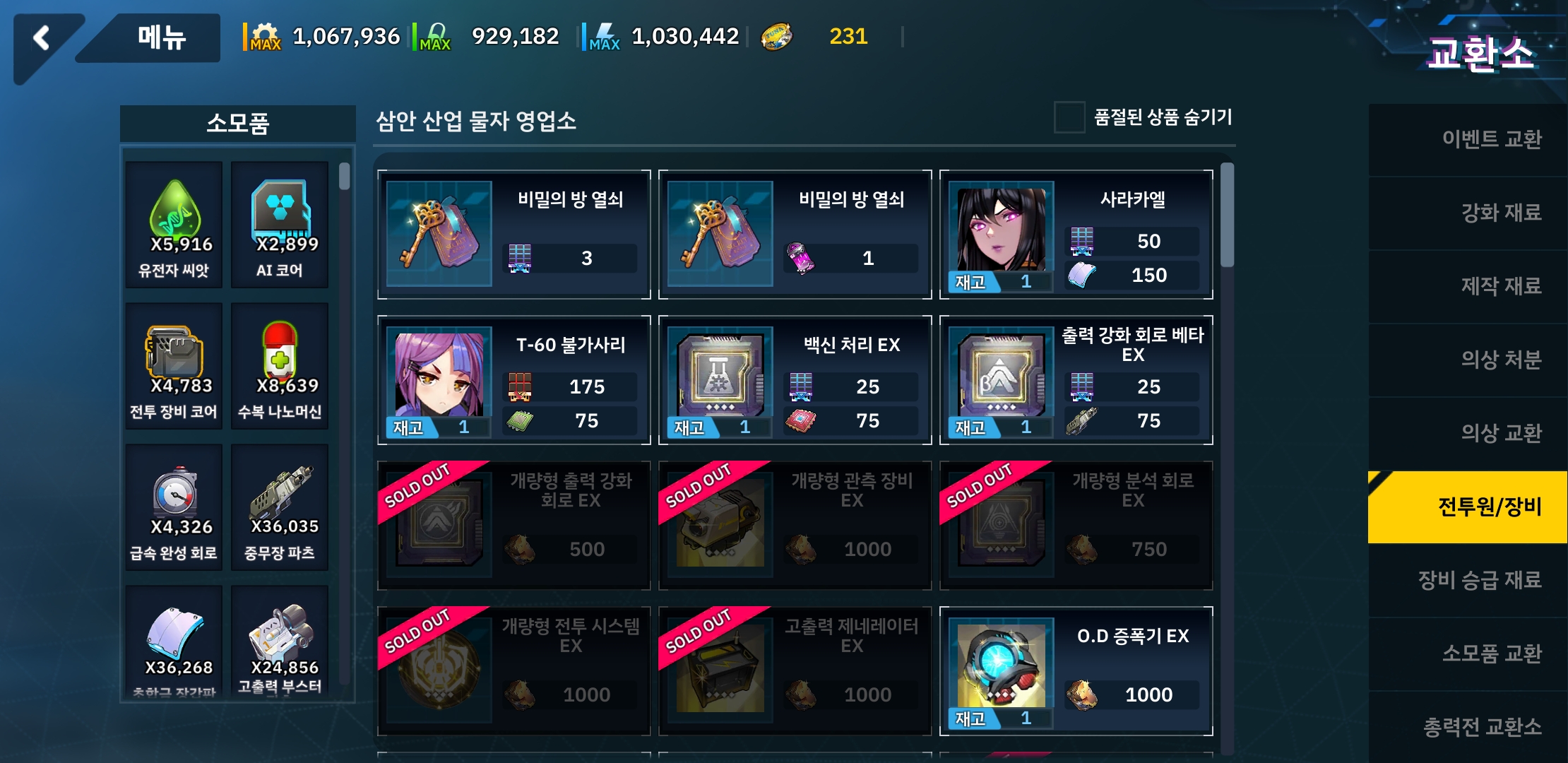Toggle the 품절된 상품 숨기기 checkbox
This screenshot has height=763, width=1568.
pyautogui.click(x=1069, y=117)
